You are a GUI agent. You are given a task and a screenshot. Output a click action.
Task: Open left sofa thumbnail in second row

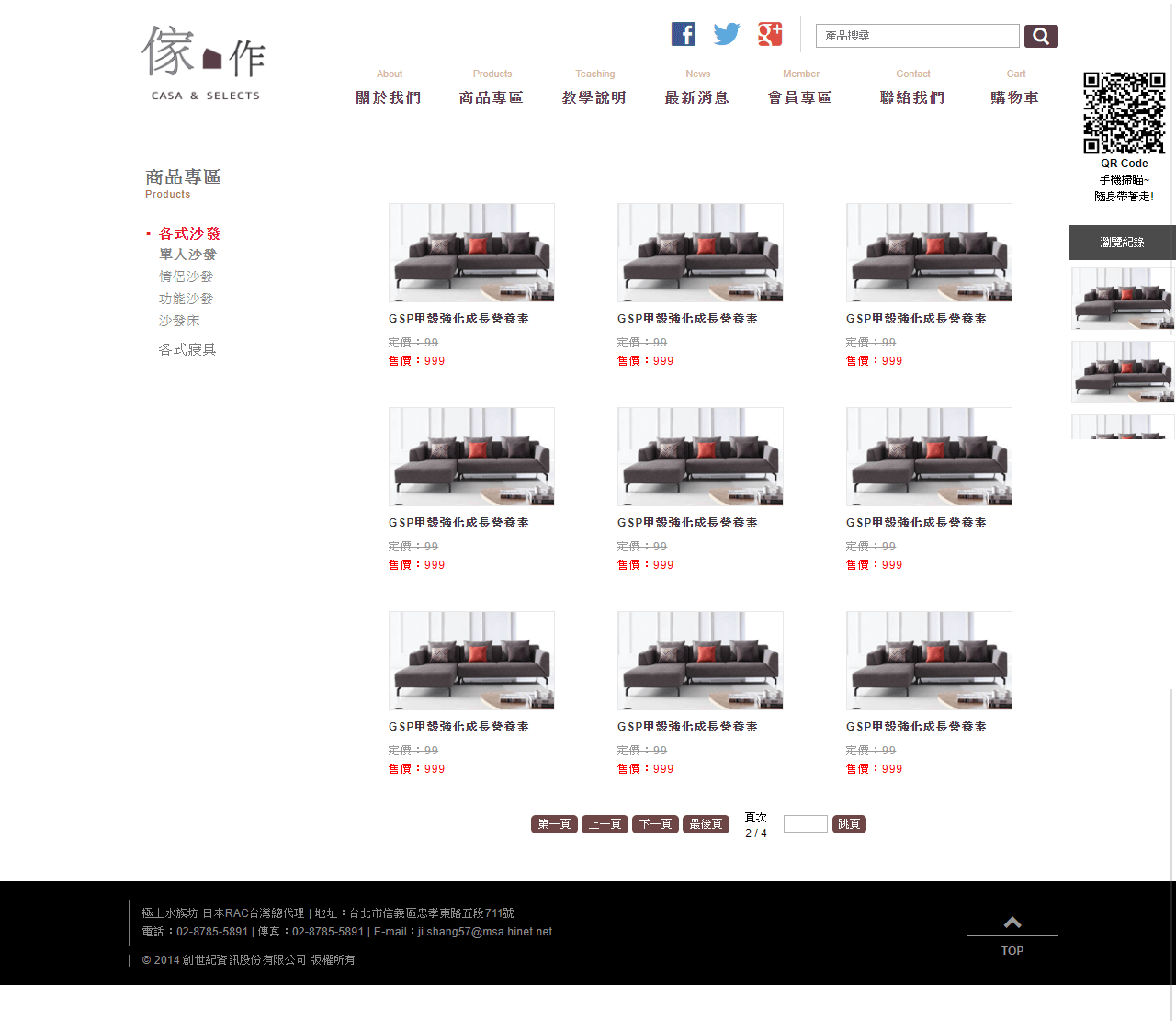(x=471, y=457)
